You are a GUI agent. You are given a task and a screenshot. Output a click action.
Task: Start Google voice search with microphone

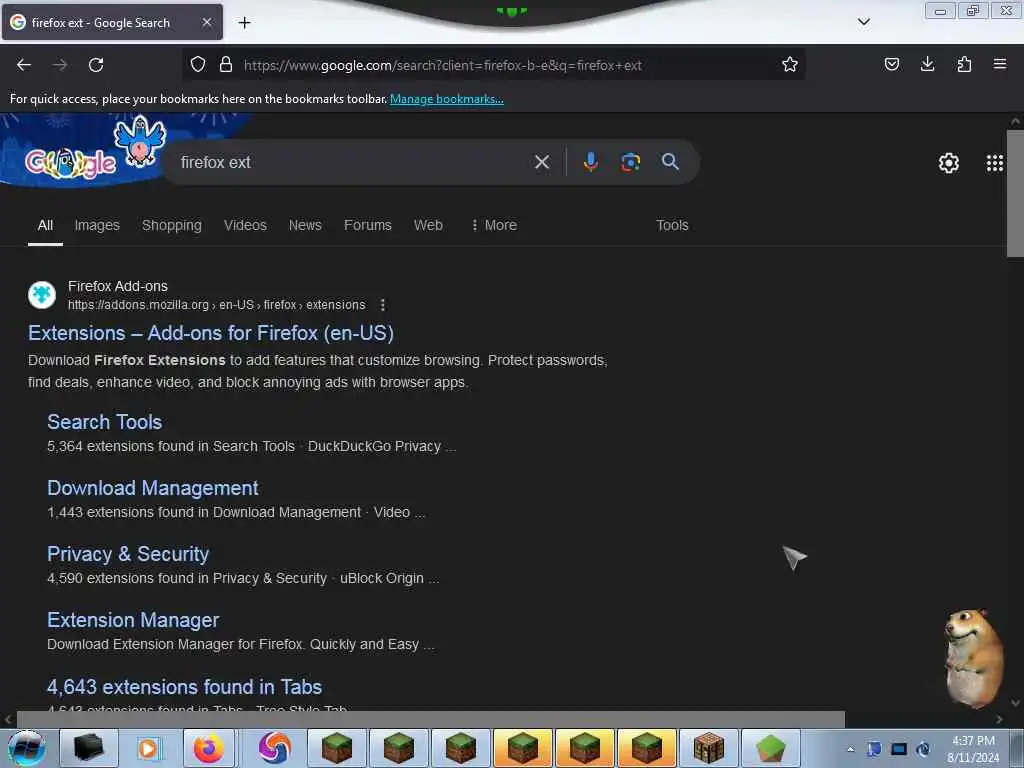pos(590,162)
